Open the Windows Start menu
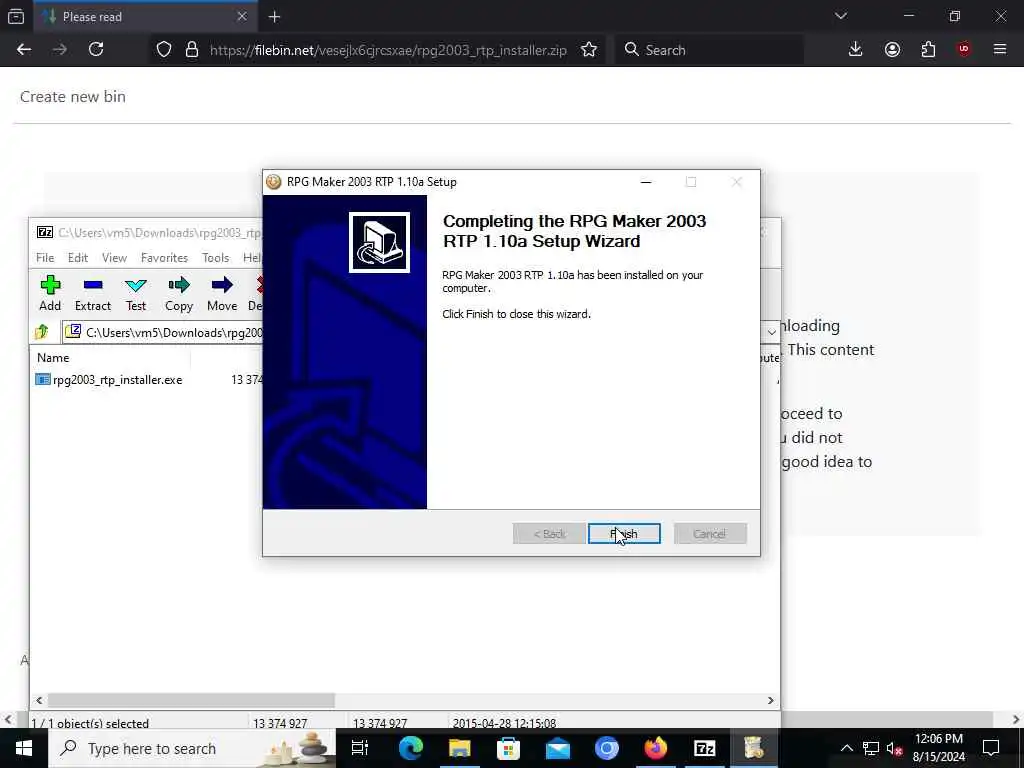The width and height of the screenshot is (1024, 768). click(x=24, y=748)
